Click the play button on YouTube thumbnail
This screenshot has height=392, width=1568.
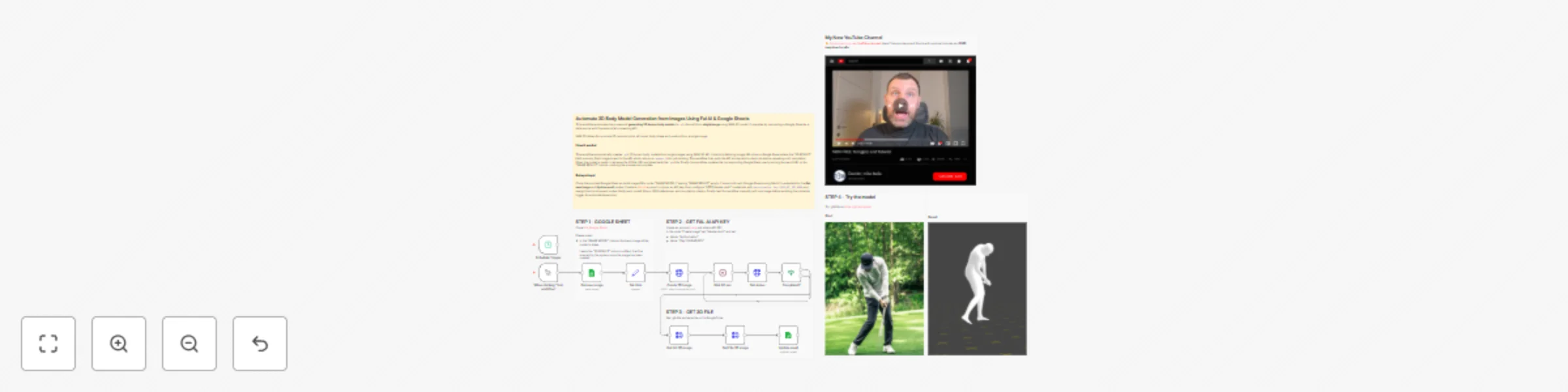click(900, 106)
